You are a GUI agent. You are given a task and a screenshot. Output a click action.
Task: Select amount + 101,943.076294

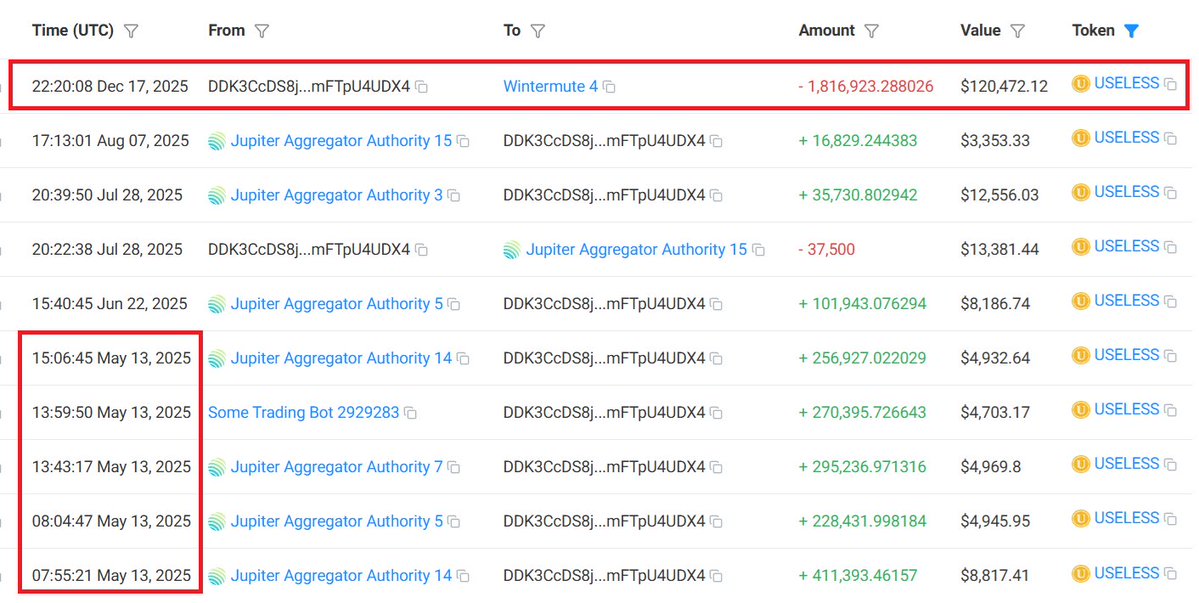pos(863,303)
